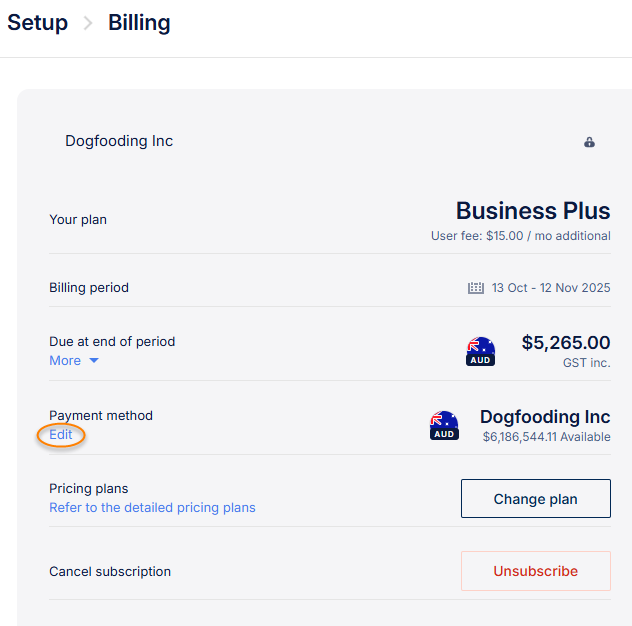
Task: Click the $5,265.00 amount due
Action: [x=566, y=343]
